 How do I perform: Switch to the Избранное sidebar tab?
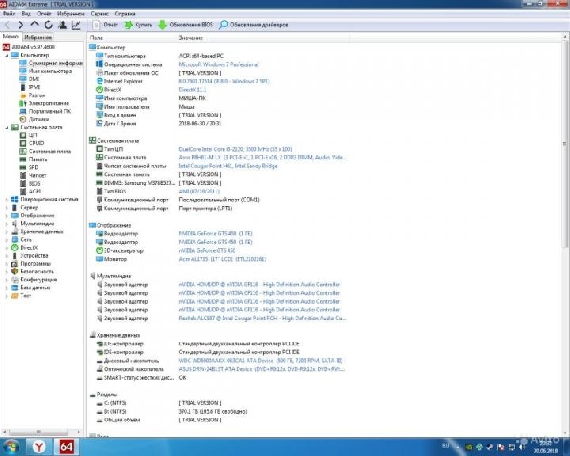point(38,37)
